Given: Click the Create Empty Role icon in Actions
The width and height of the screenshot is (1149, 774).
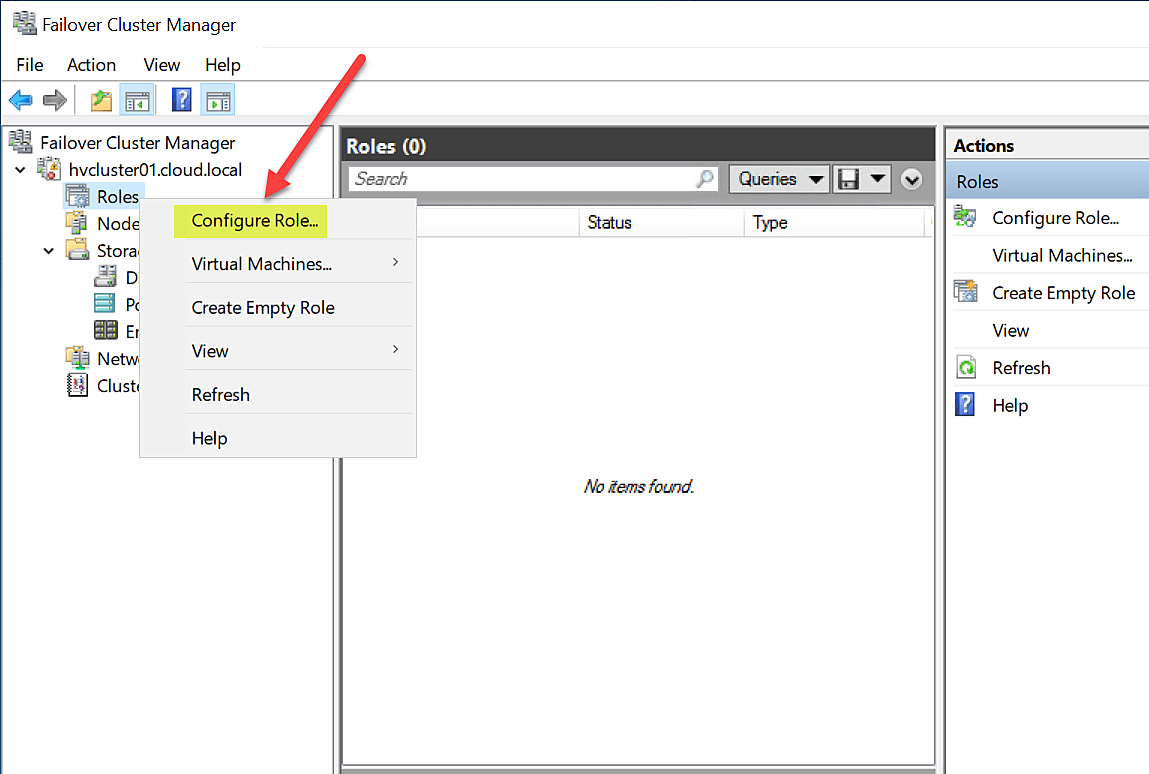Looking at the screenshot, I should [x=965, y=292].
